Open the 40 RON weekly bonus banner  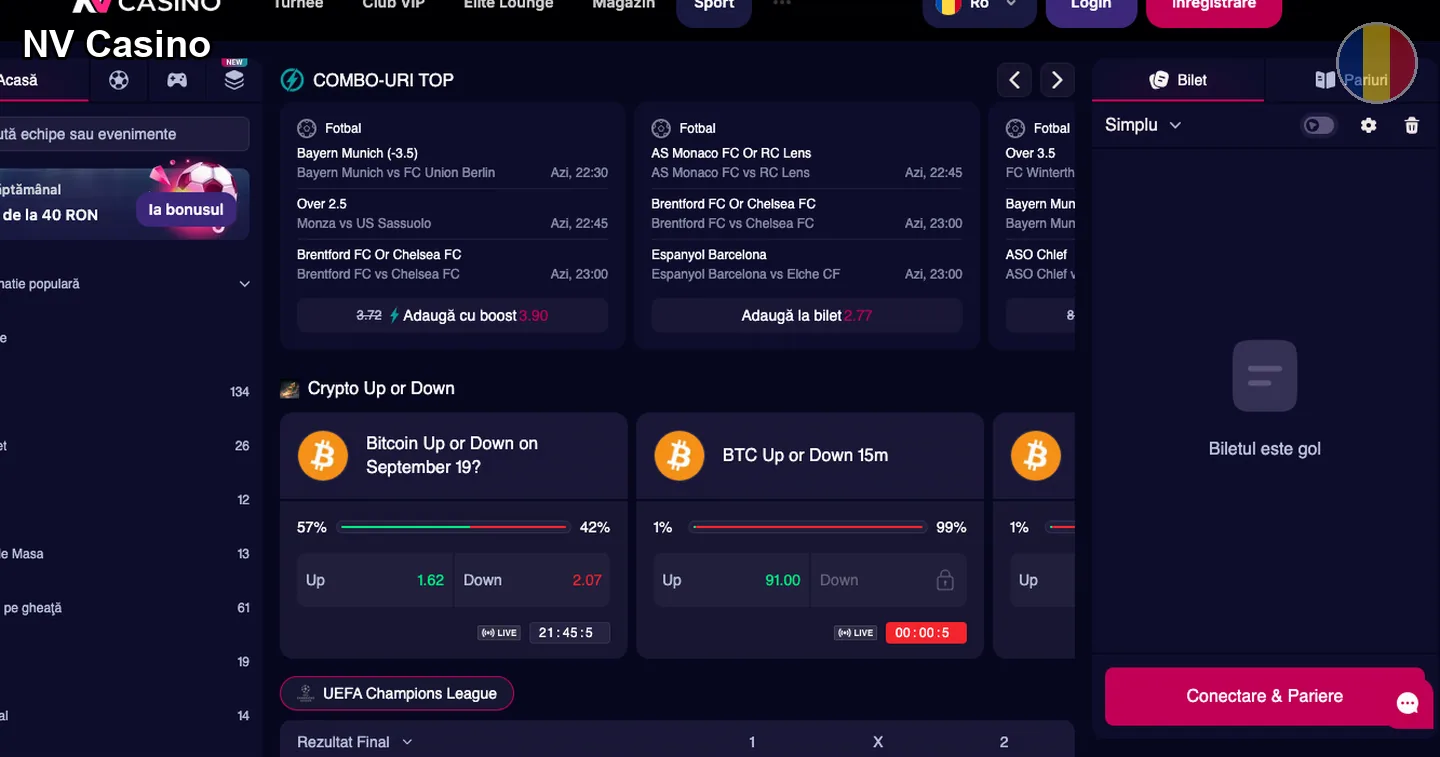coord(122,204)
